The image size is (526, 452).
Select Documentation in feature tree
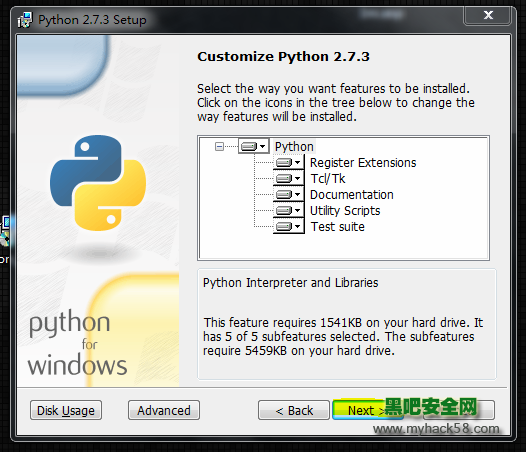coord(352,195)
